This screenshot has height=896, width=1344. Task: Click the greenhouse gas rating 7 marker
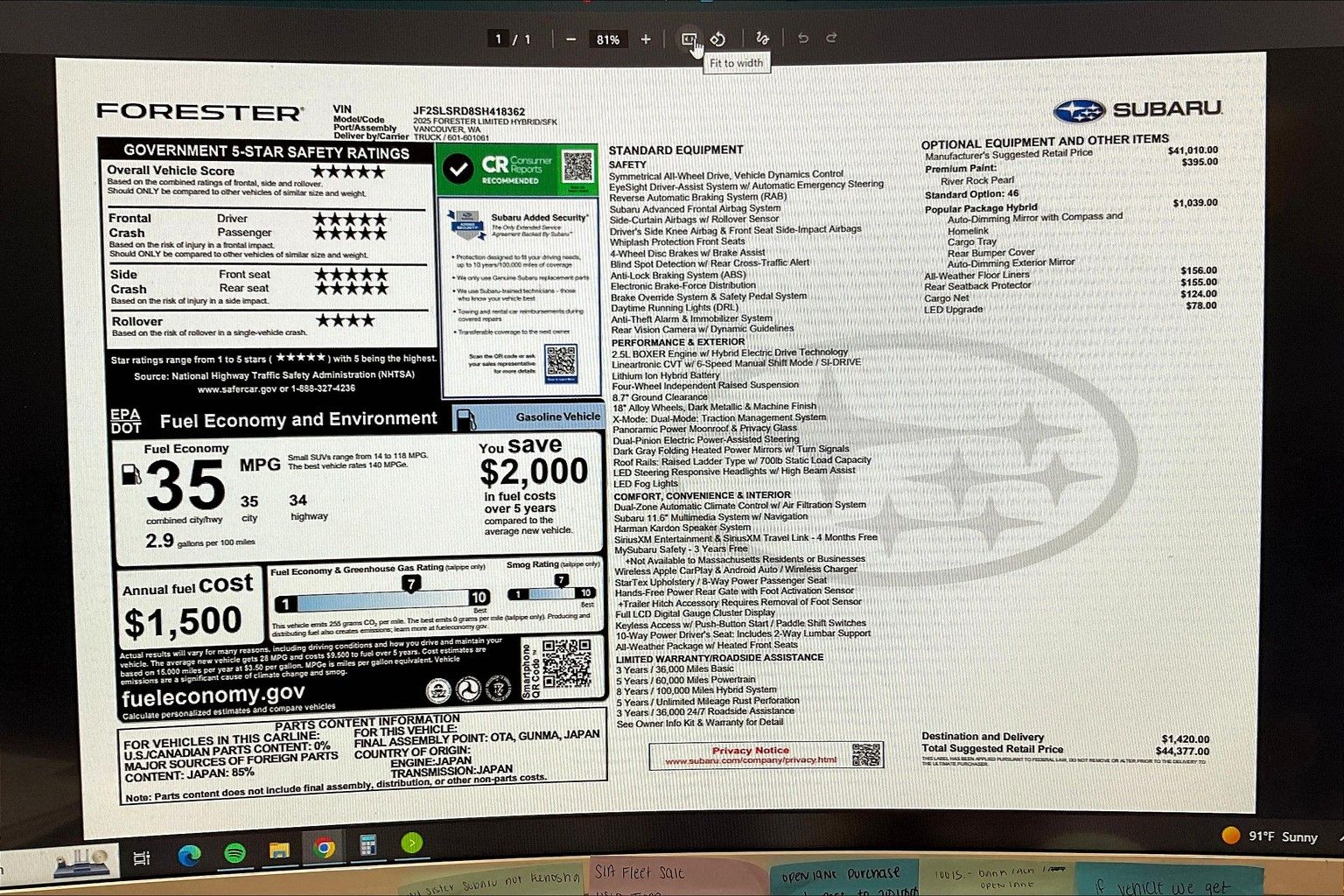tap(410, 583)
